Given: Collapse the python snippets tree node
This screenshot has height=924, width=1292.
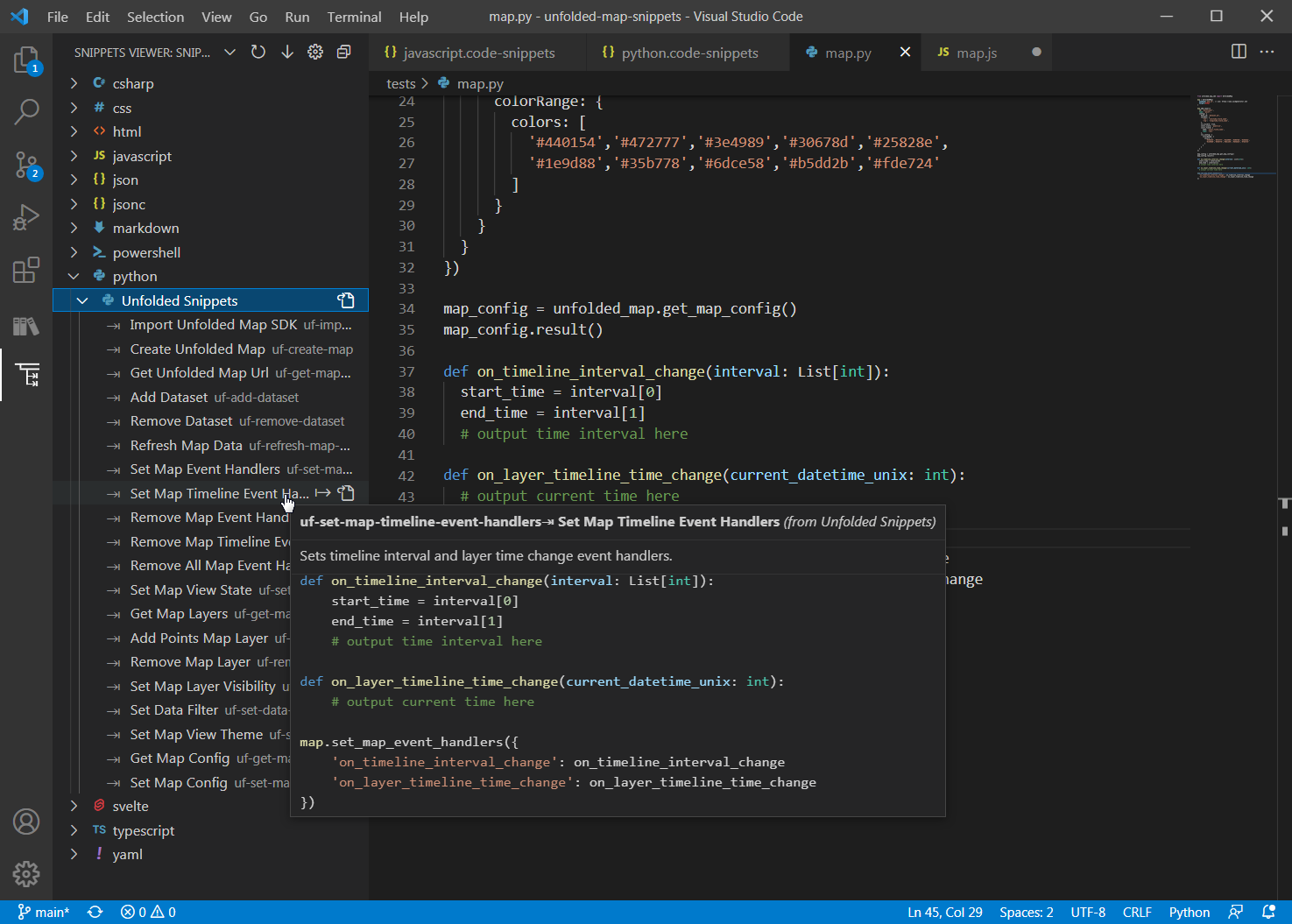Looking at the screenshot, I should (74, 276).
